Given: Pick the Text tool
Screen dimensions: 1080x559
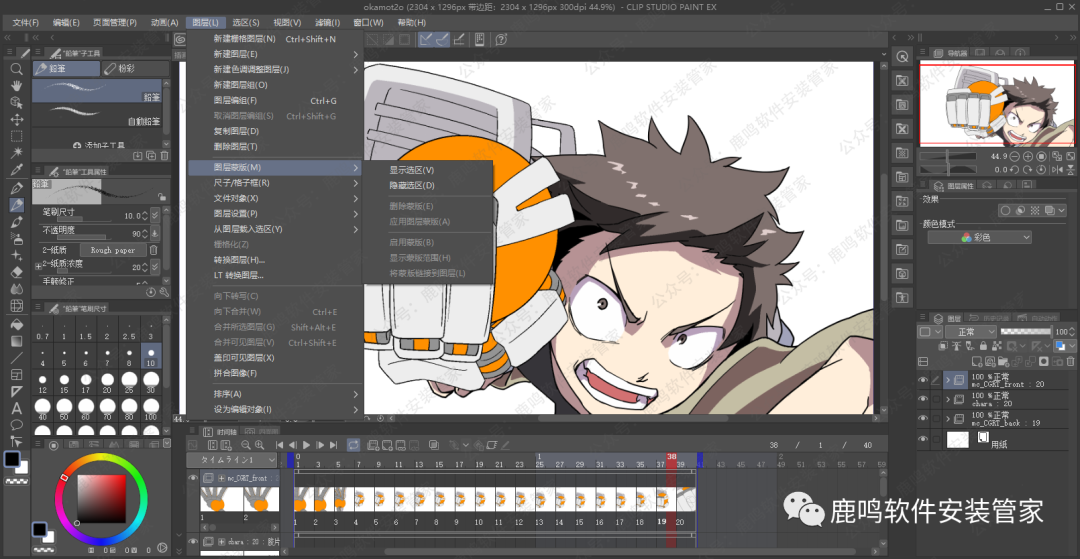Looking at the screenshot, I should pyautogui.click(x=16, y=408).
